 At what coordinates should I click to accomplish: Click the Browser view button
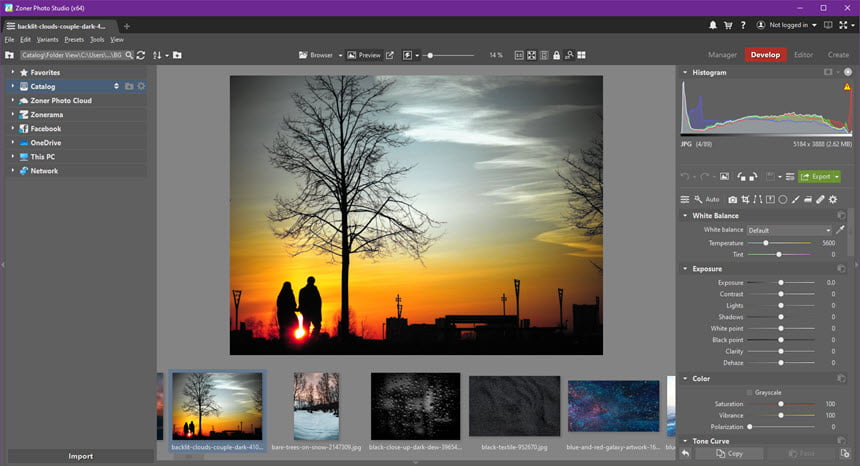tap(316, 55)
